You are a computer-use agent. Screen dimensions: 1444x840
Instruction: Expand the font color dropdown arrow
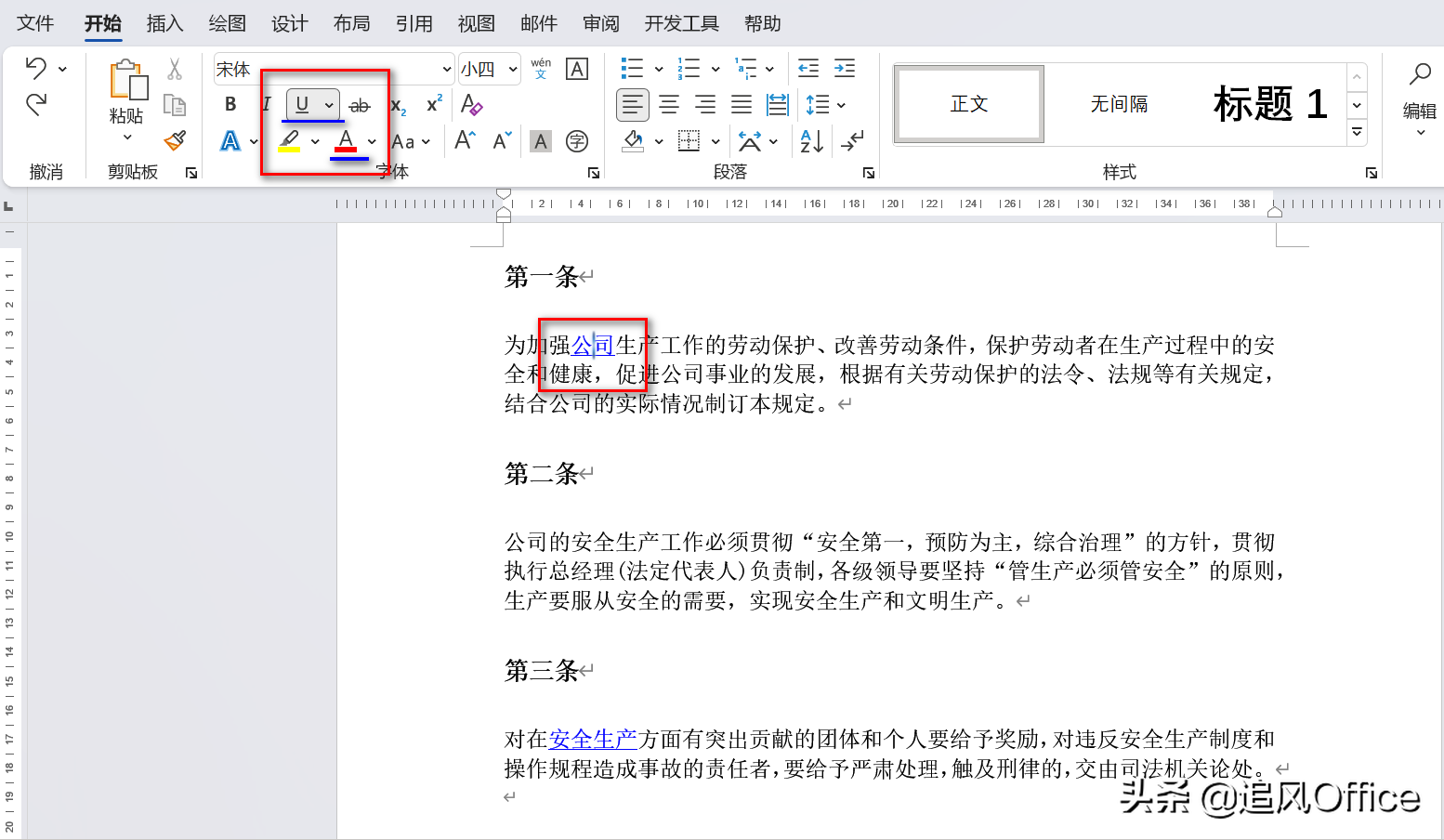click(x=372, y=141)
